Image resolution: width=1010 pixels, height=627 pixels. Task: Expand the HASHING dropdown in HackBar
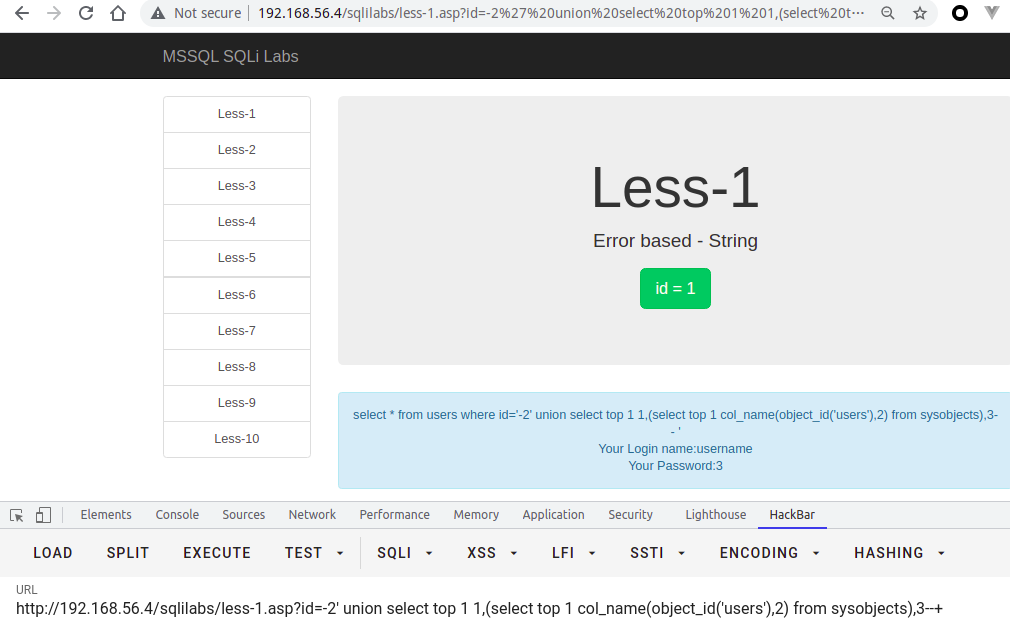point(900,553)
